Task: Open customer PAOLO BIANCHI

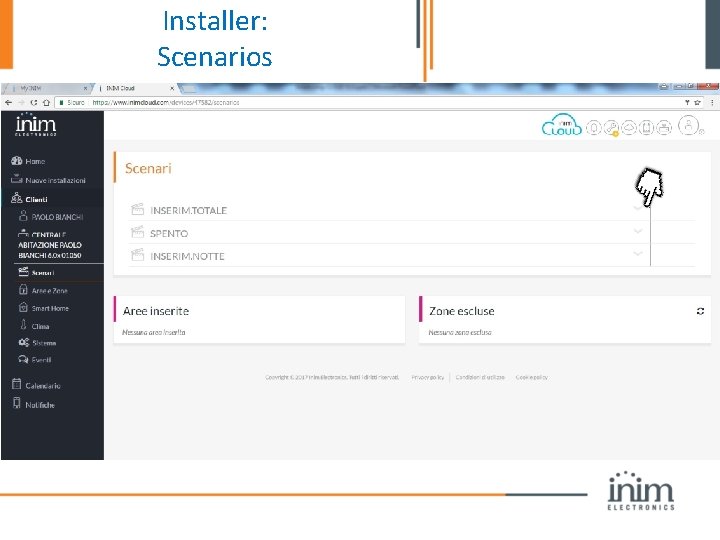Action: coord(57,217)
